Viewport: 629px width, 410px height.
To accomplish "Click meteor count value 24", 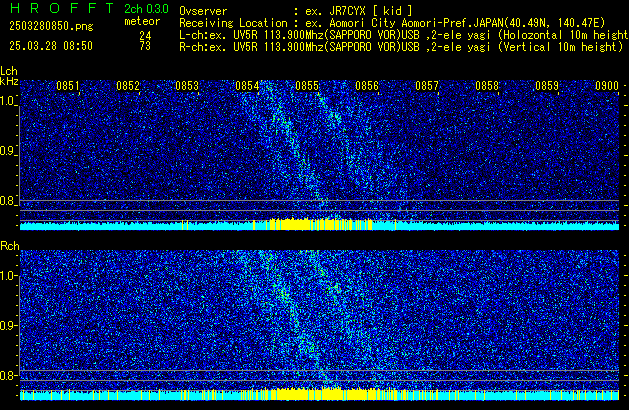I will click(x=145, y=36).
